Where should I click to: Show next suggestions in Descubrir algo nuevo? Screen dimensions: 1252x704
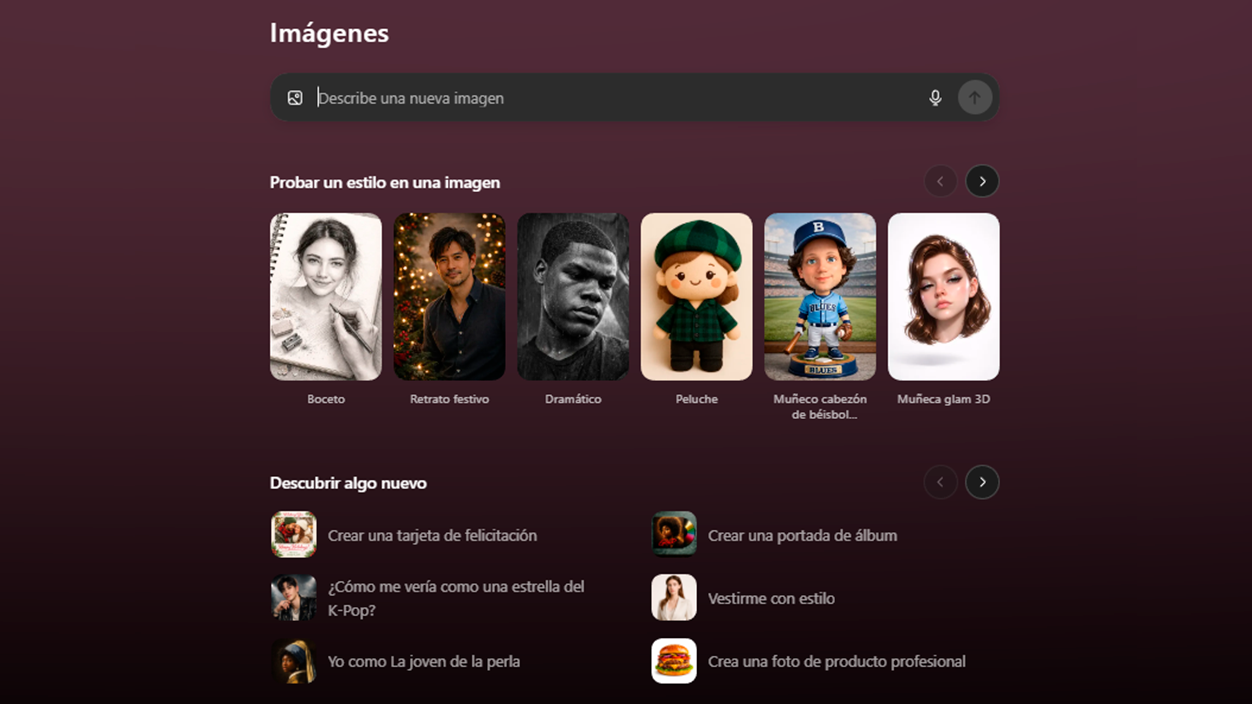[x=982, y=482]
